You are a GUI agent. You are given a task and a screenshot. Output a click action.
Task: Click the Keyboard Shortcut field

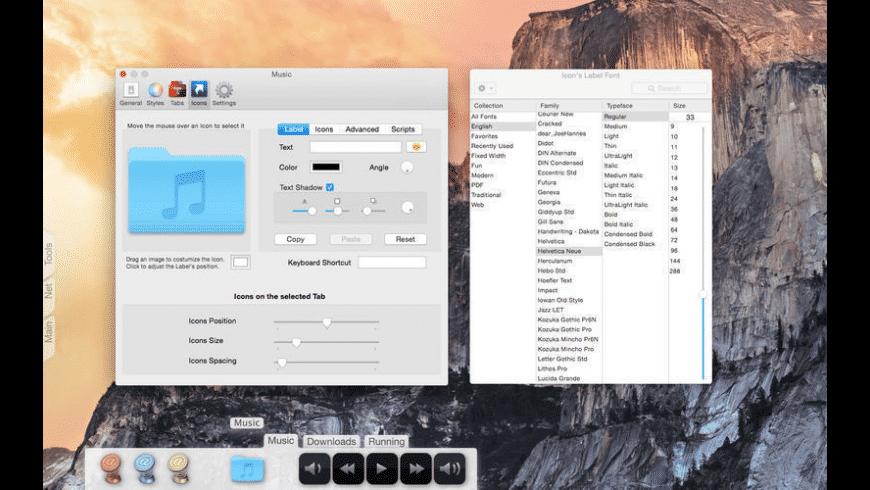[392, 262]
